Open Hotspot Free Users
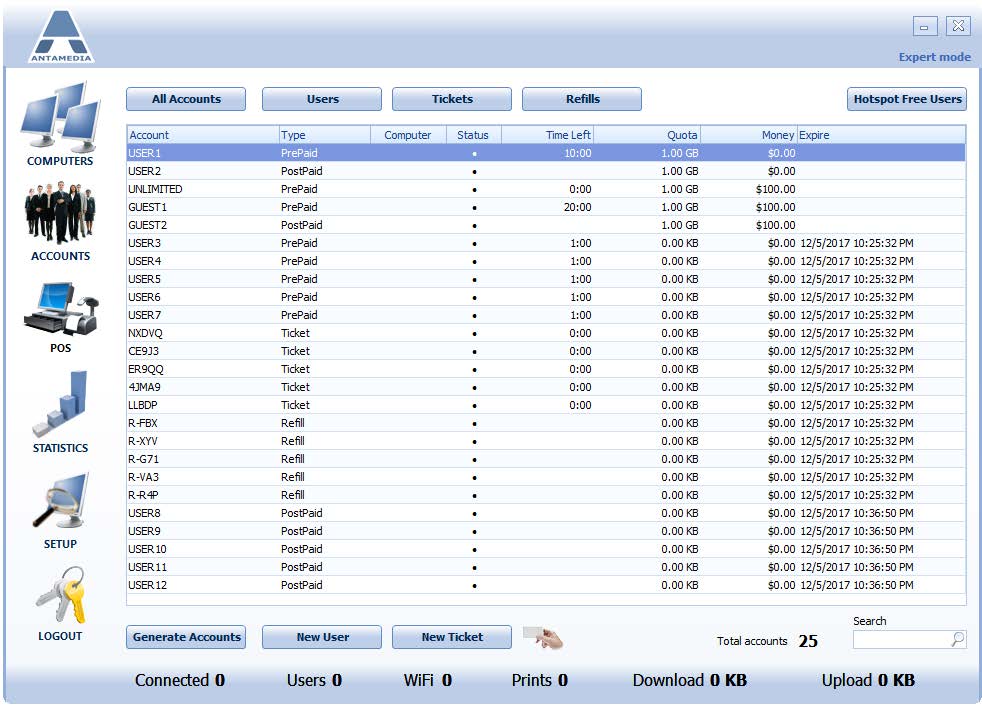This screenshot has width=982, height=709. point(907,99)
